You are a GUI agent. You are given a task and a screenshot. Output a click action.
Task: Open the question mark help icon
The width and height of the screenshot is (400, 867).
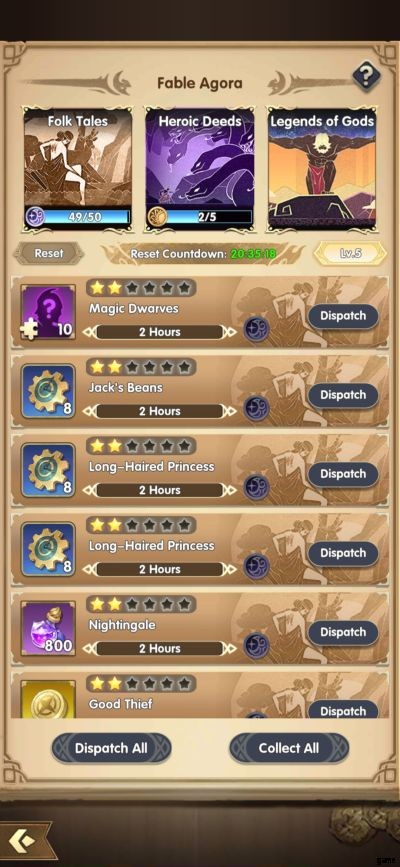[367, 74]
